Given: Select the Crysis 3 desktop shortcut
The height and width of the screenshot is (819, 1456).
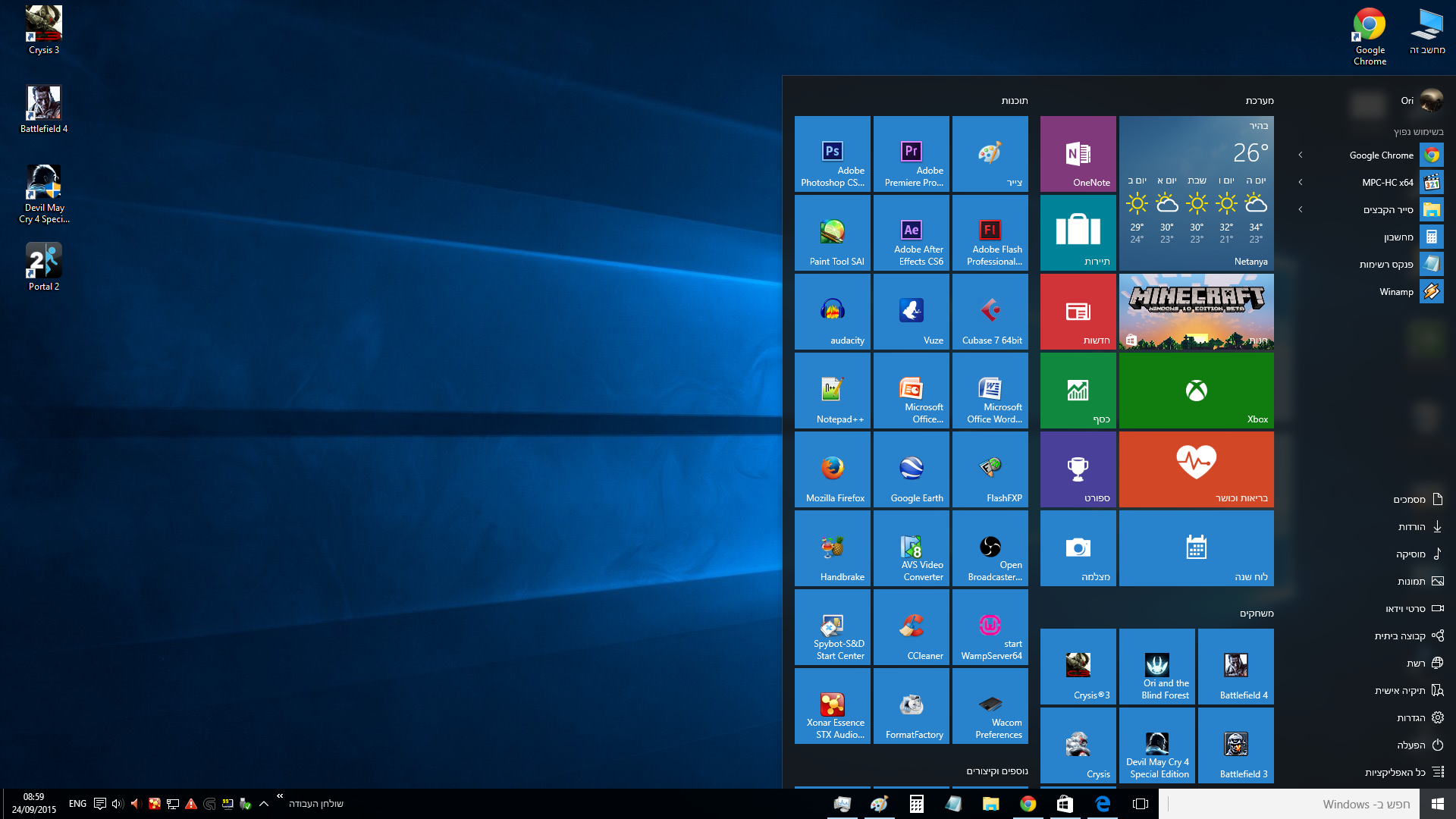Looking at the screenshot, I should click(44, 30).
